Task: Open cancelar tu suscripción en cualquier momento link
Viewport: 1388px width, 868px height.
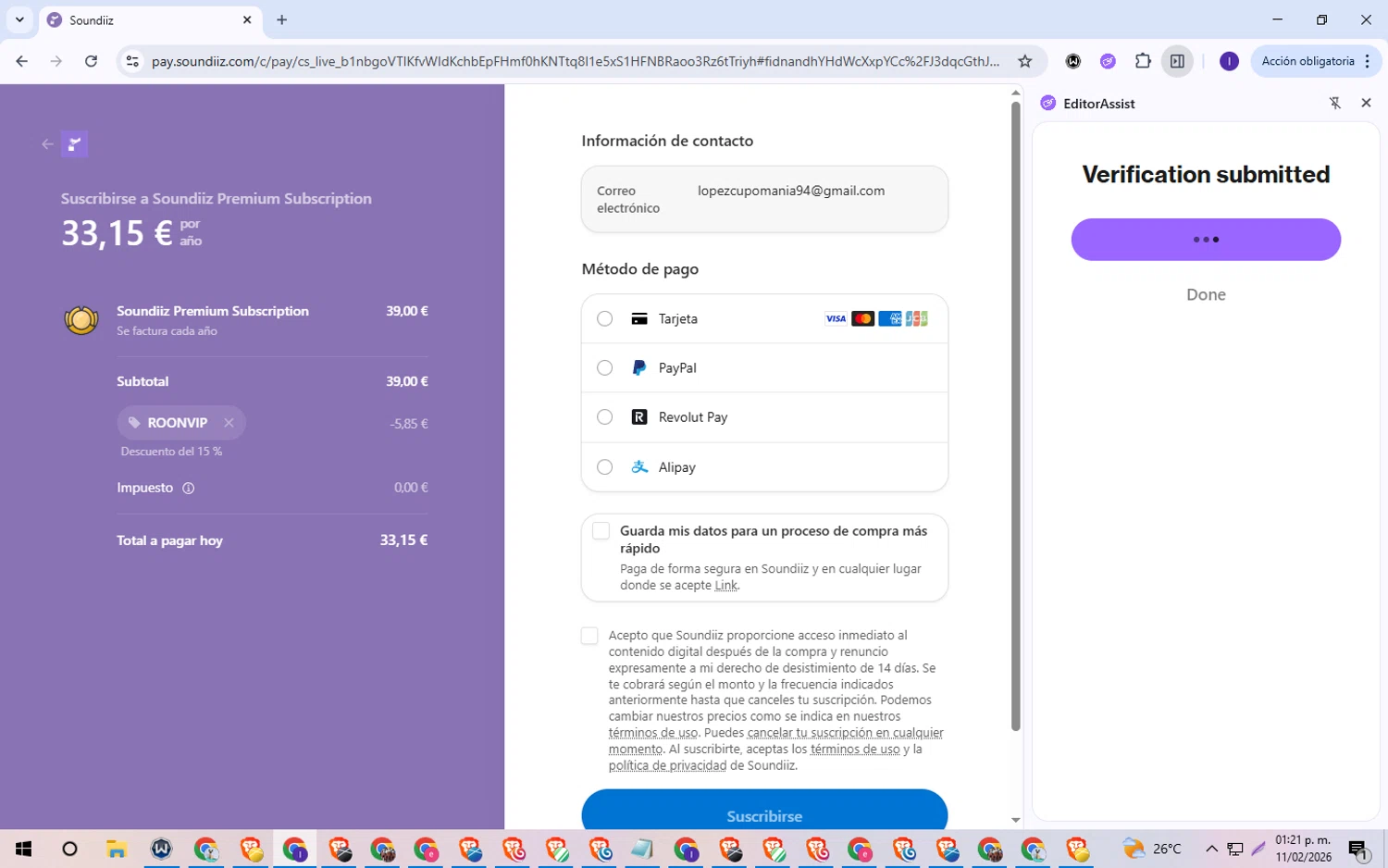Action: tap(775, 741)
